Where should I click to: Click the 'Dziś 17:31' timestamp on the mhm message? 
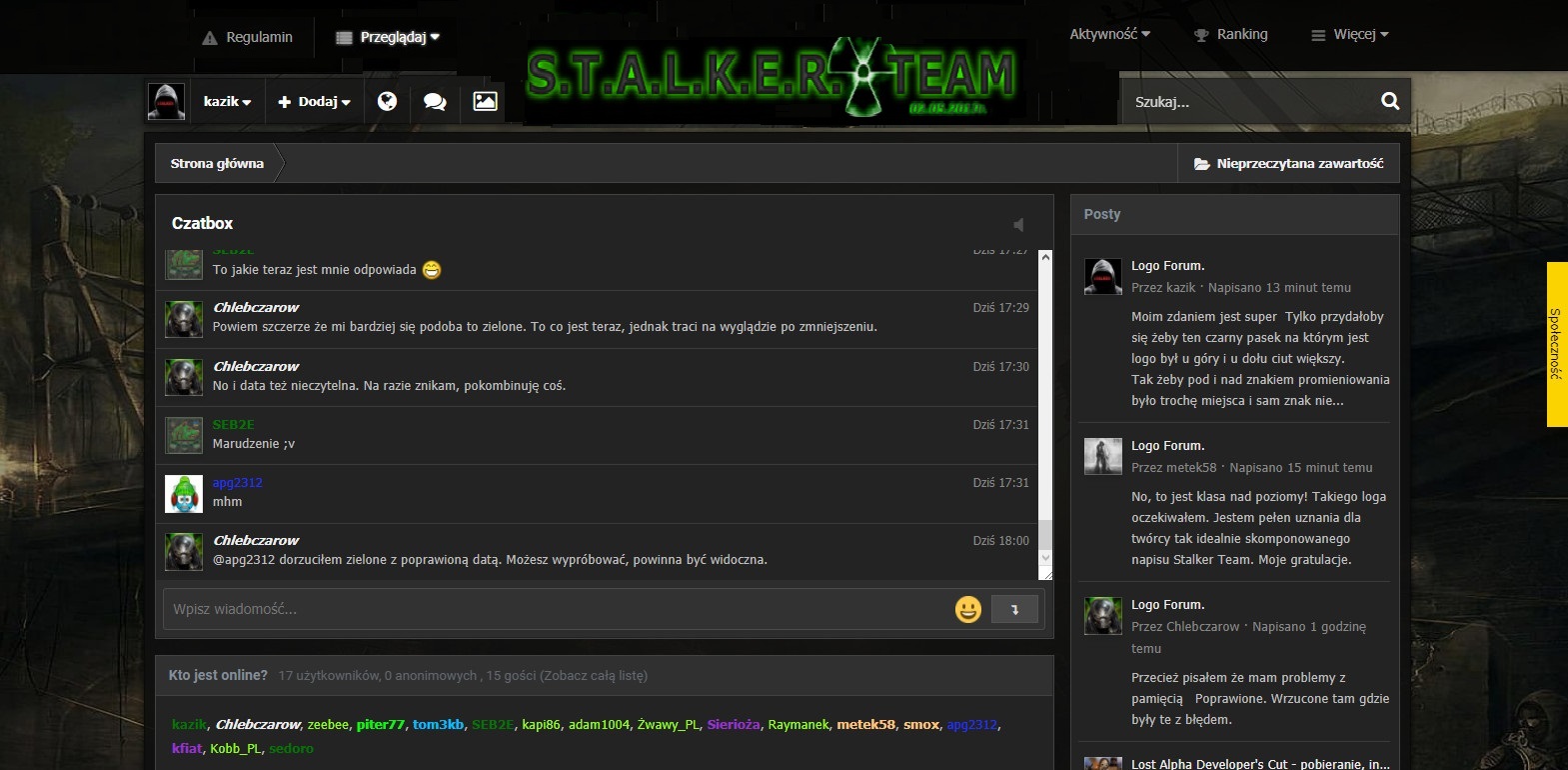tap(1000, 483)
